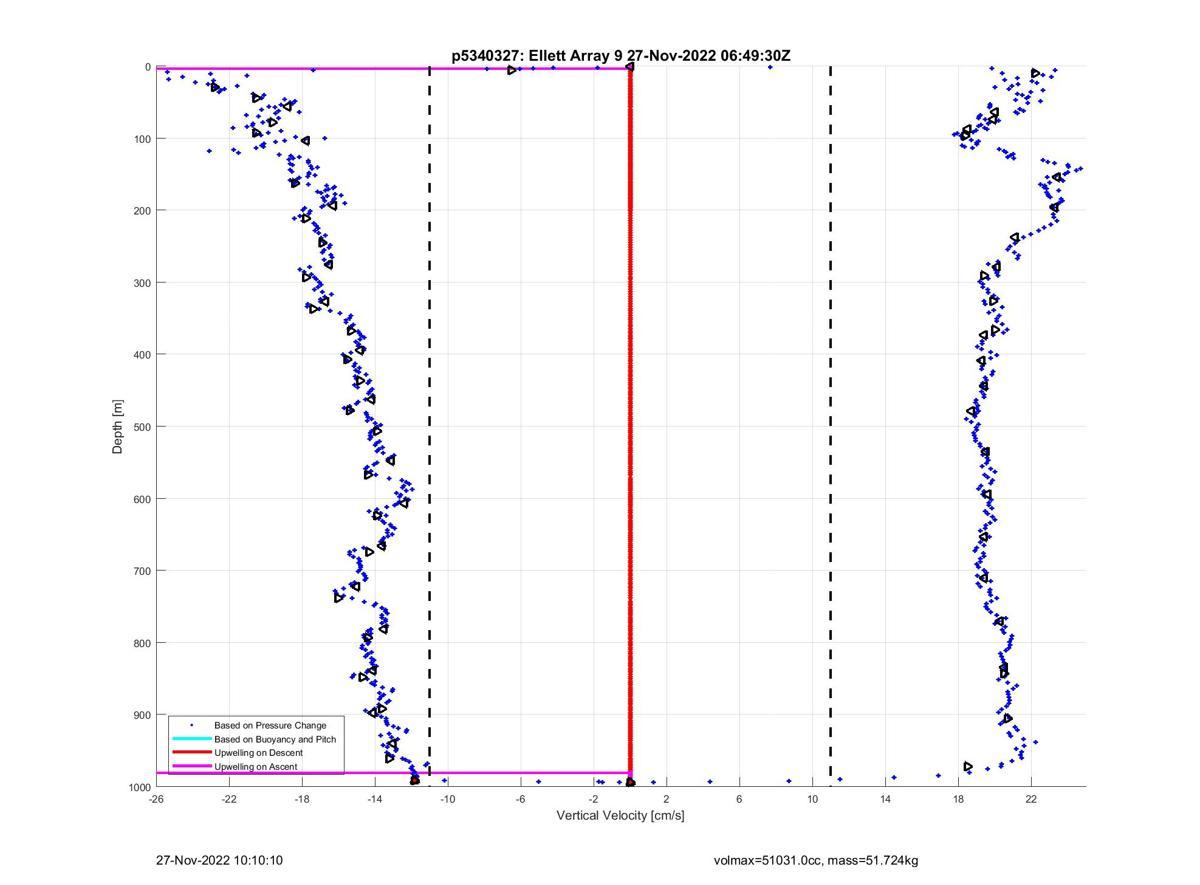1200x885 pixels.
Task: Click x-axis tick label '-14'
Action: (x=375, y=799)
